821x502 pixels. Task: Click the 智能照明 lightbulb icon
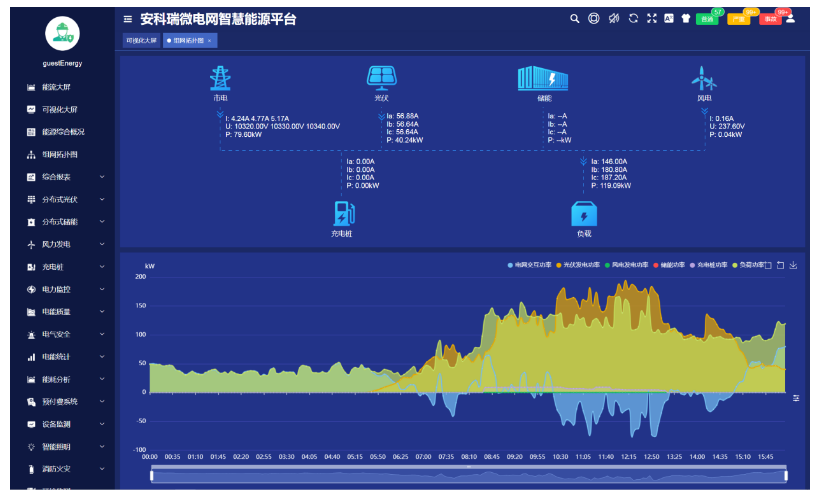[x=31, y=447]
